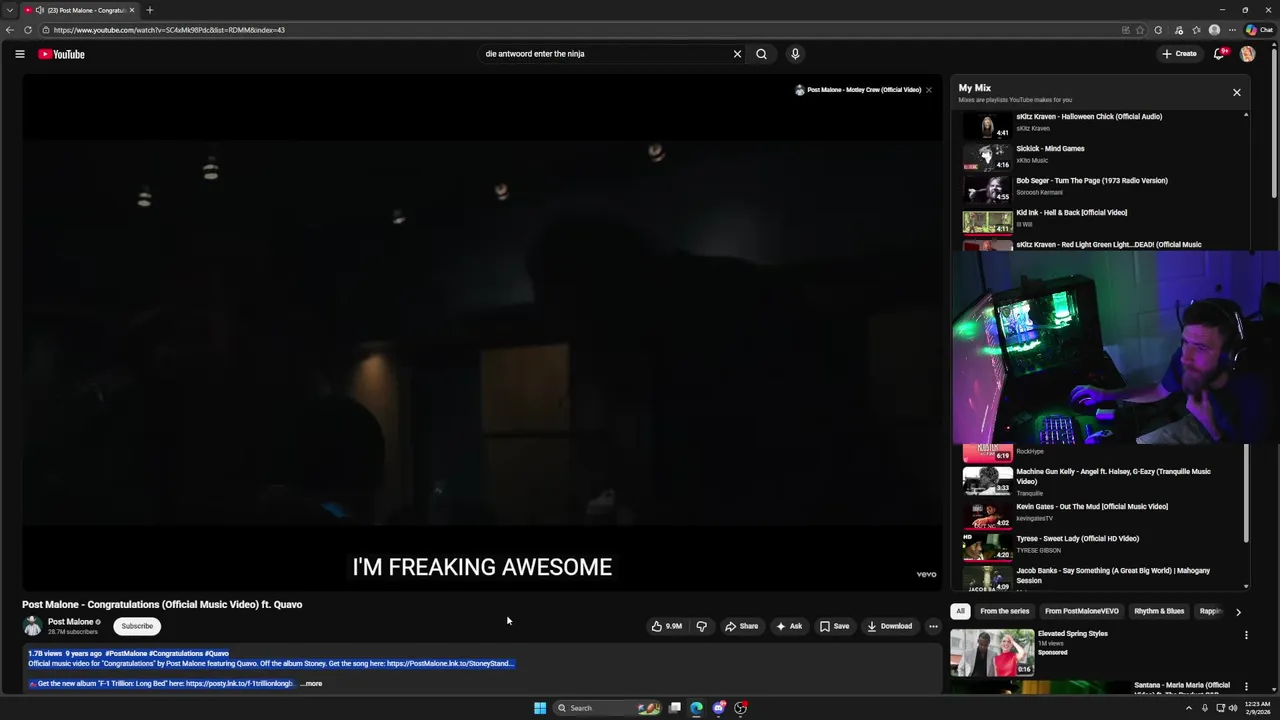1280x720 pixels.
Task: Open the taskbar clock and date
Action: point(1258,708)
